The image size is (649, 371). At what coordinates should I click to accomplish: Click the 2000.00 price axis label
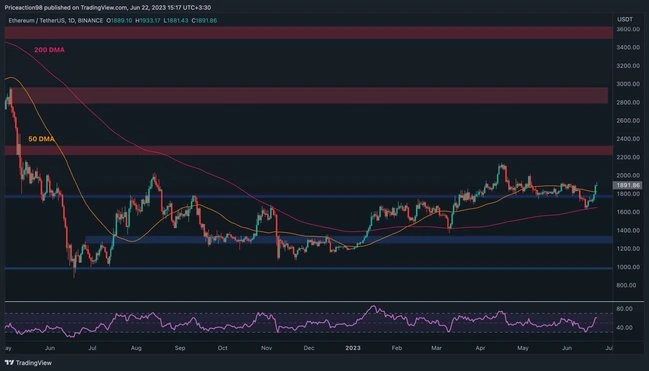(x=627, y=176)
